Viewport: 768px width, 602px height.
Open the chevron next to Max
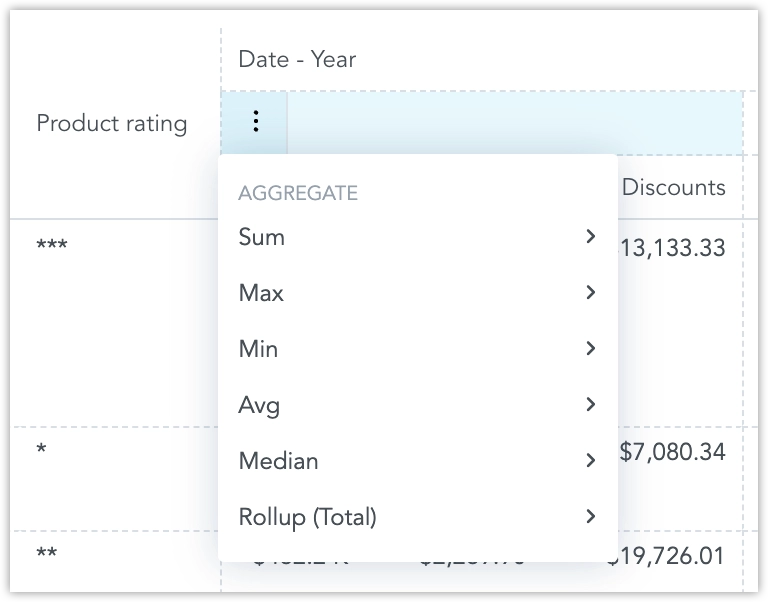(x=590, y=293)
